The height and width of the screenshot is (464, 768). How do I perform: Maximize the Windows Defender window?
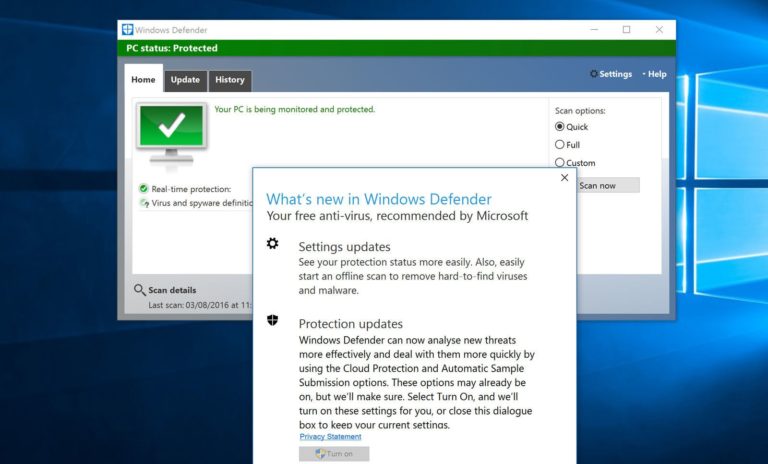(626, 30)
